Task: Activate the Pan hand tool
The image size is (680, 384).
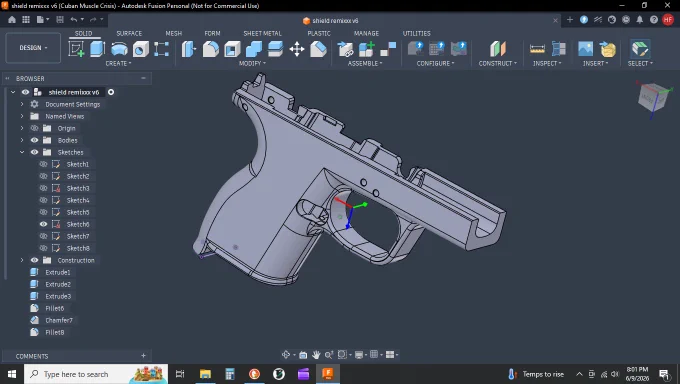Action: tap(316, 354)
